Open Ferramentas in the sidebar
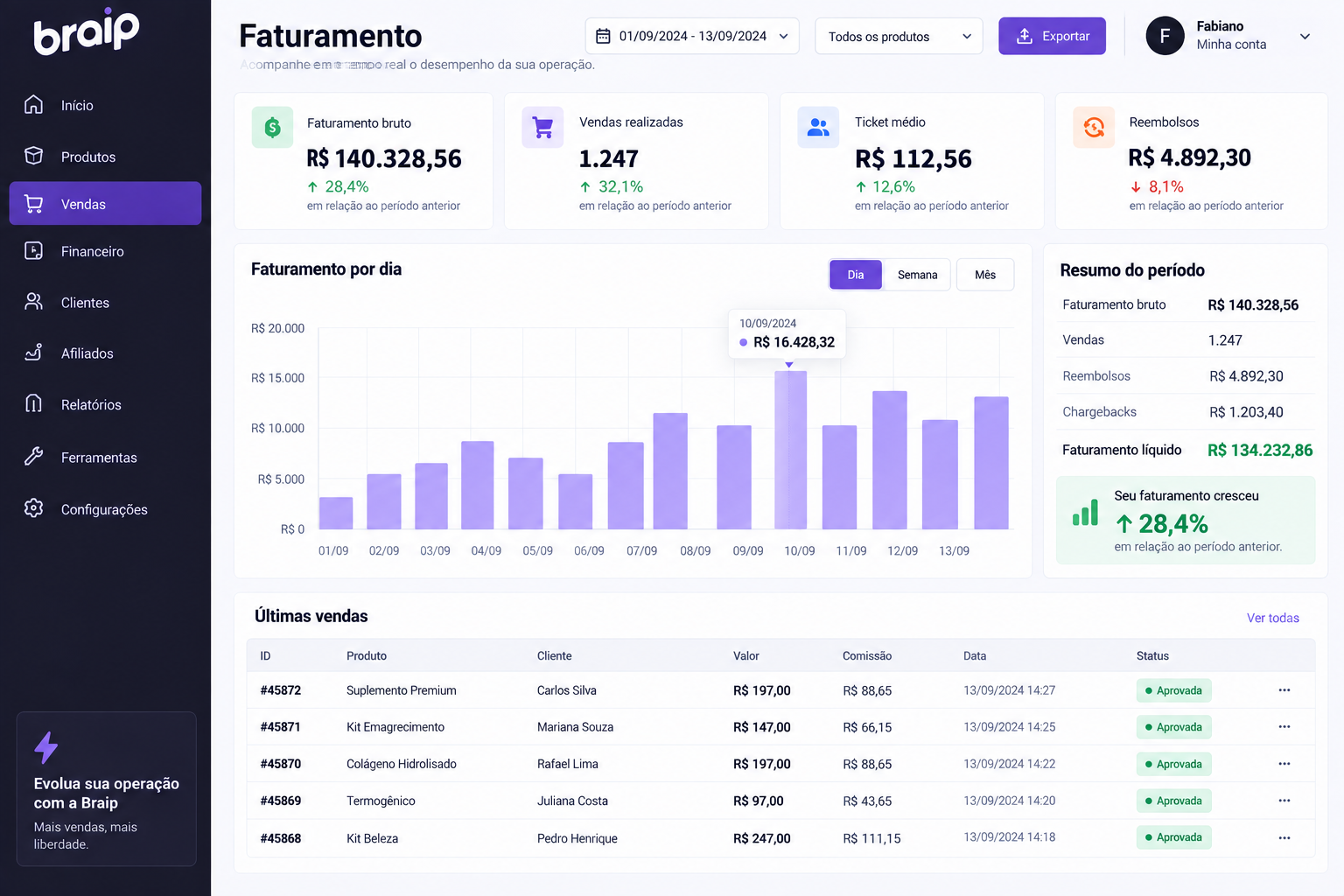 pos(105,457)
